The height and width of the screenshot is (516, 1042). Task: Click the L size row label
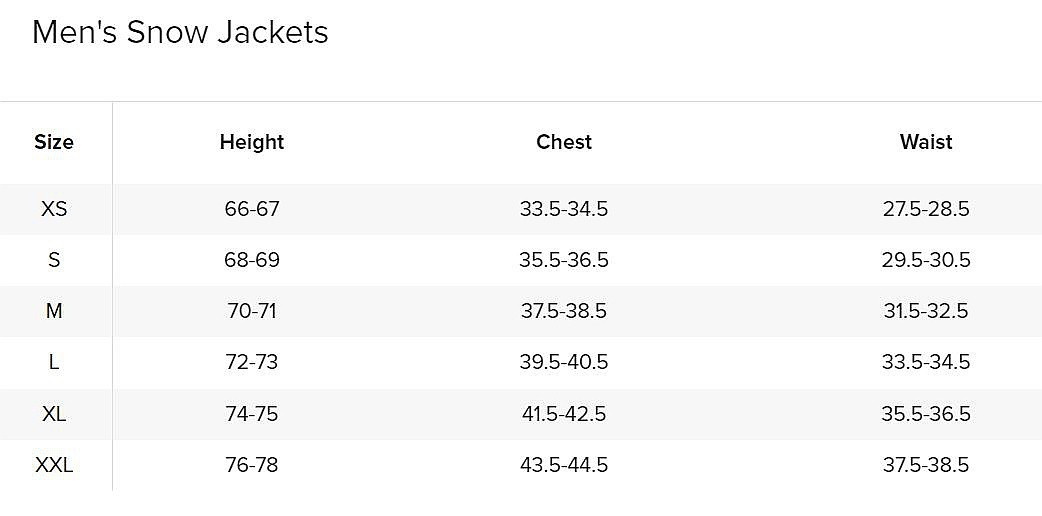54,362
